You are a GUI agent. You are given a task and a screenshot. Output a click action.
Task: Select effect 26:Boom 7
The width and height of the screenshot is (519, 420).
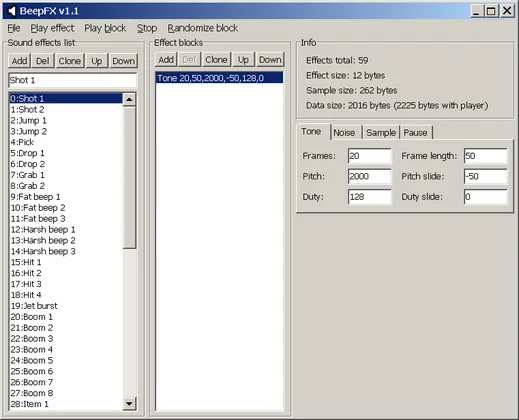[x=66, y=382]
